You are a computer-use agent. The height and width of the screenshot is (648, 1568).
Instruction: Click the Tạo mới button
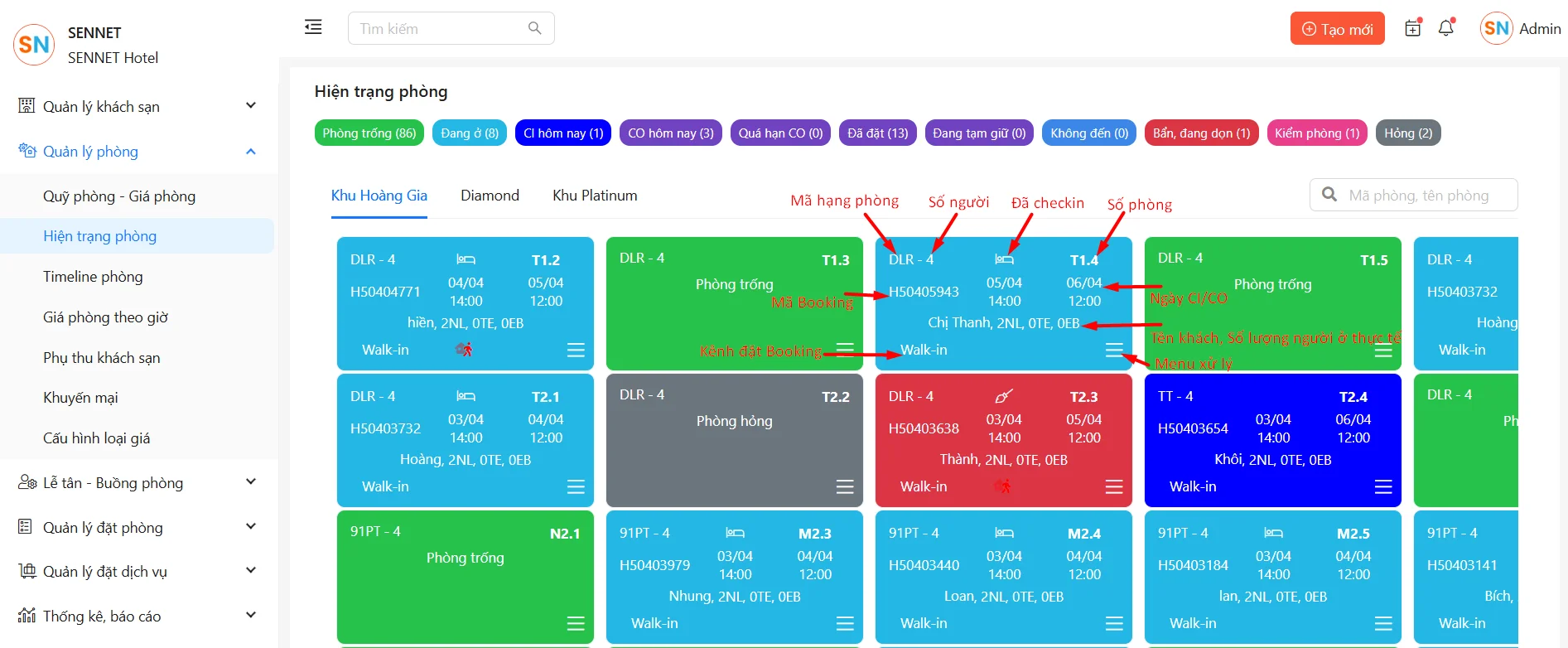tap(1337, 29)
